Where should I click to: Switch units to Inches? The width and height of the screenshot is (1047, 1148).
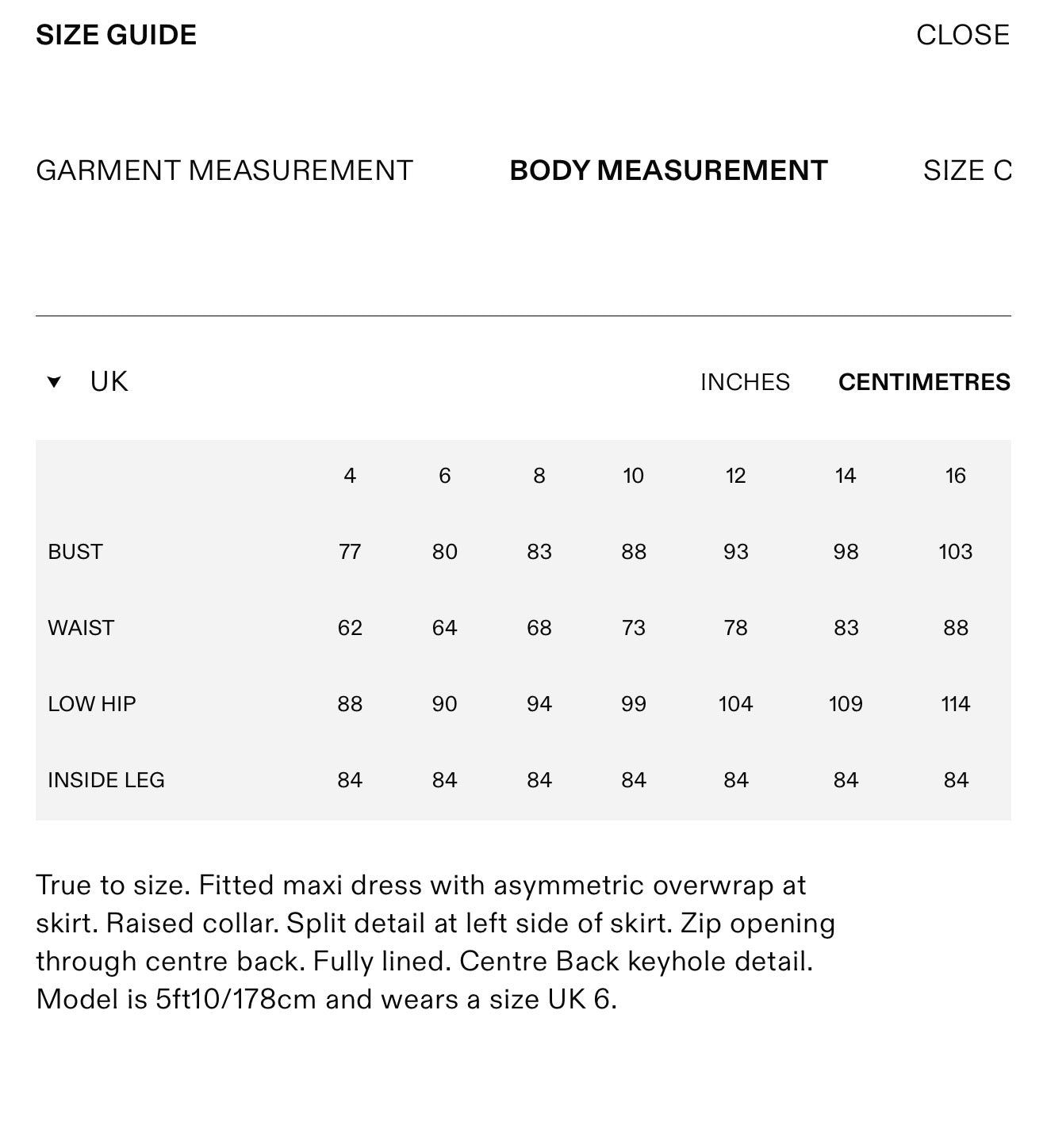coord(745,382)
